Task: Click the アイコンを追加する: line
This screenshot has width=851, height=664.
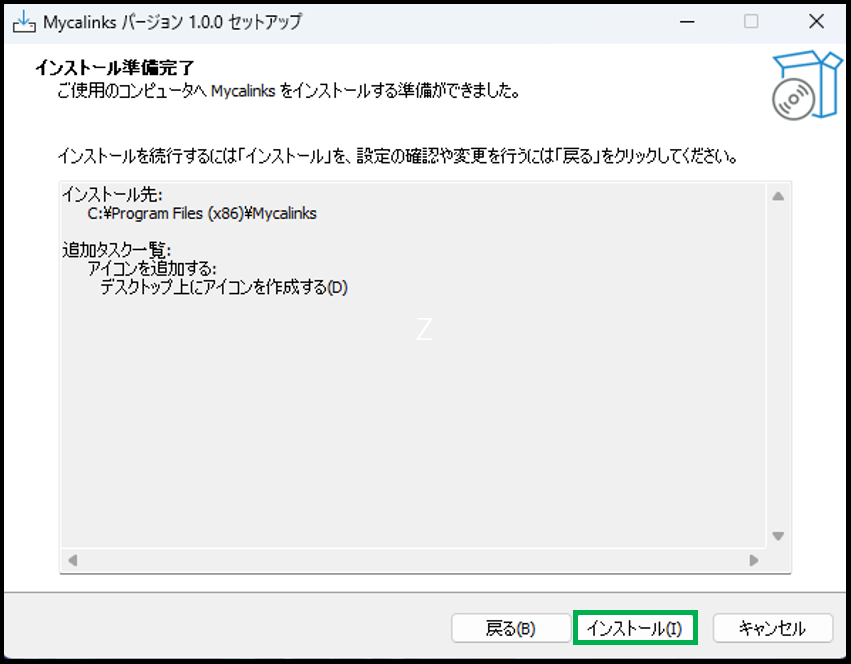Action: point(152,269)
